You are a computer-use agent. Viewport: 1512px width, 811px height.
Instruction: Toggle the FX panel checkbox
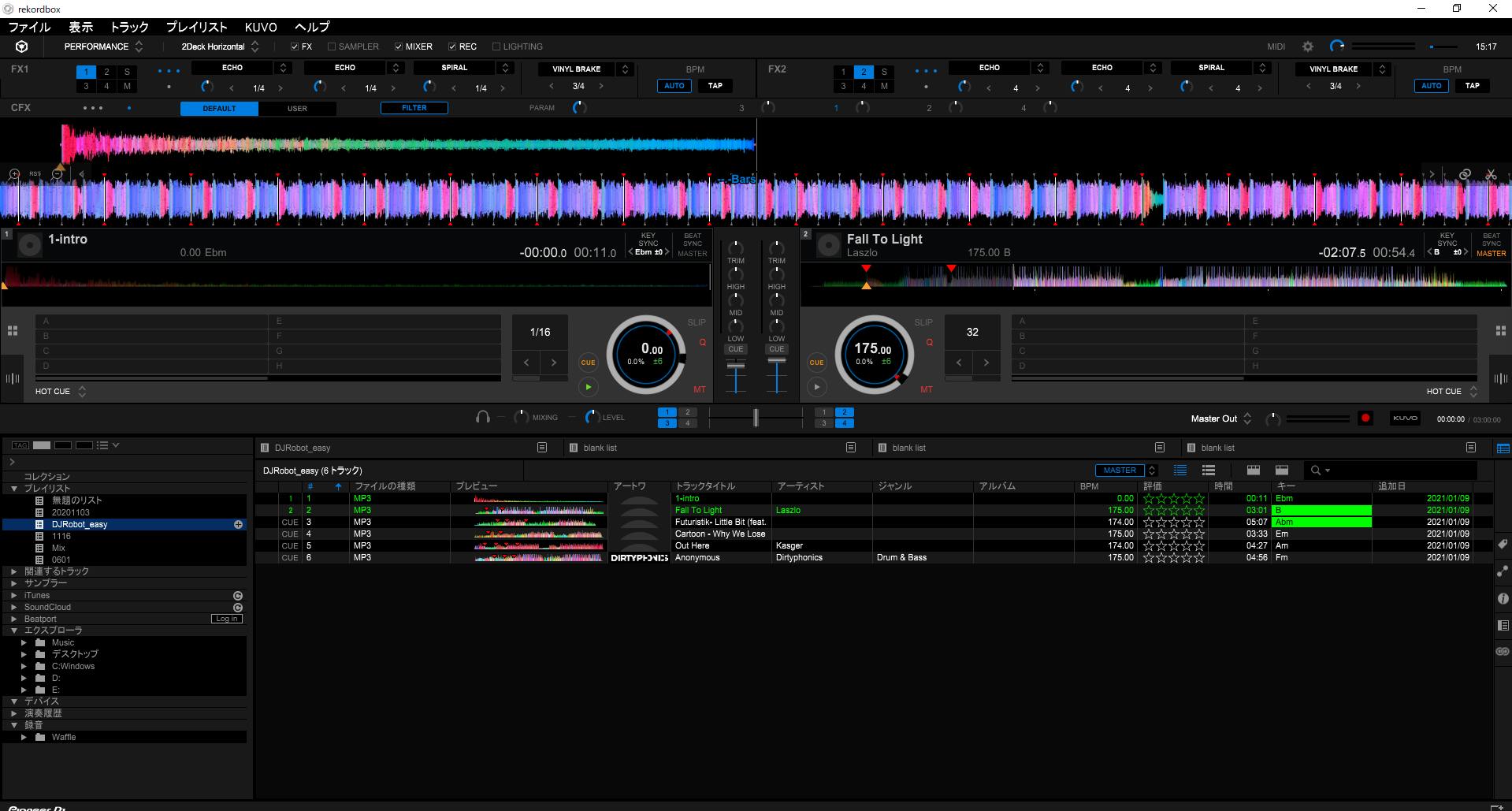coord(295,47)
